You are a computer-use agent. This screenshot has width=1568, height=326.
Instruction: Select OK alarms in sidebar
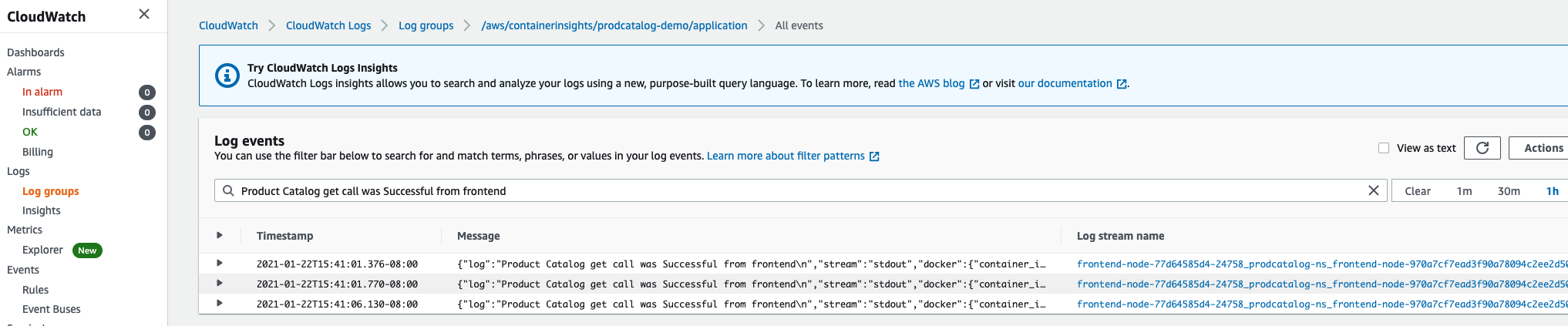[30, 132]
